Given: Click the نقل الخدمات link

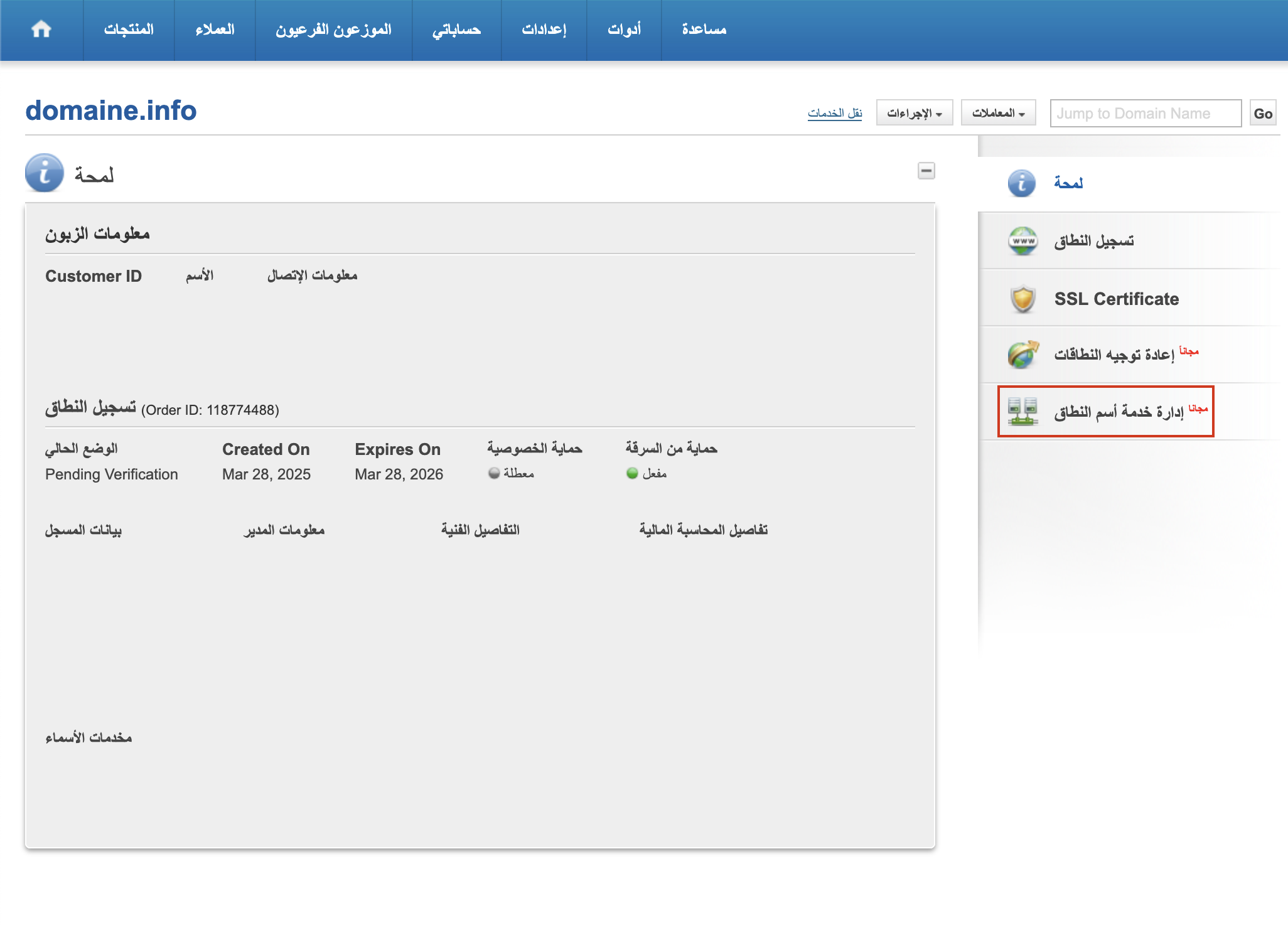Looking at the screenshot, I should 835,113.
